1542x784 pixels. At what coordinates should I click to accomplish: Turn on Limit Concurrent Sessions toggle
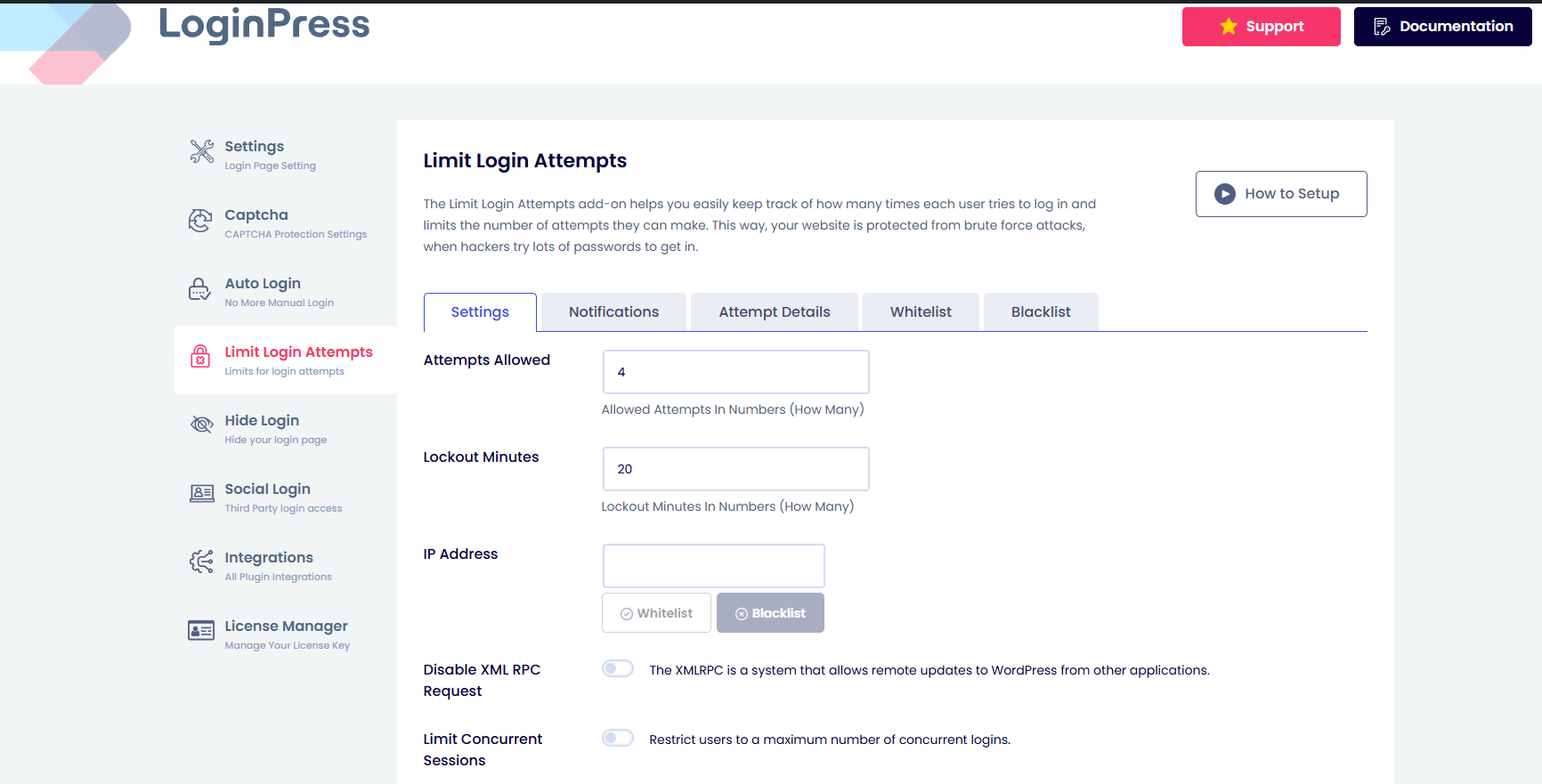(x=618, y=739)
